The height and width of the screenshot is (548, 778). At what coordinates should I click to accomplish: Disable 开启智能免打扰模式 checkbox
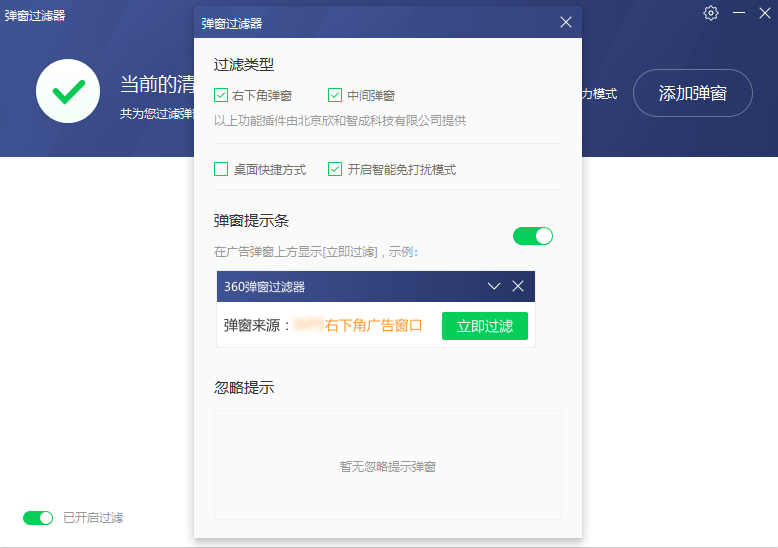(335, 169)
